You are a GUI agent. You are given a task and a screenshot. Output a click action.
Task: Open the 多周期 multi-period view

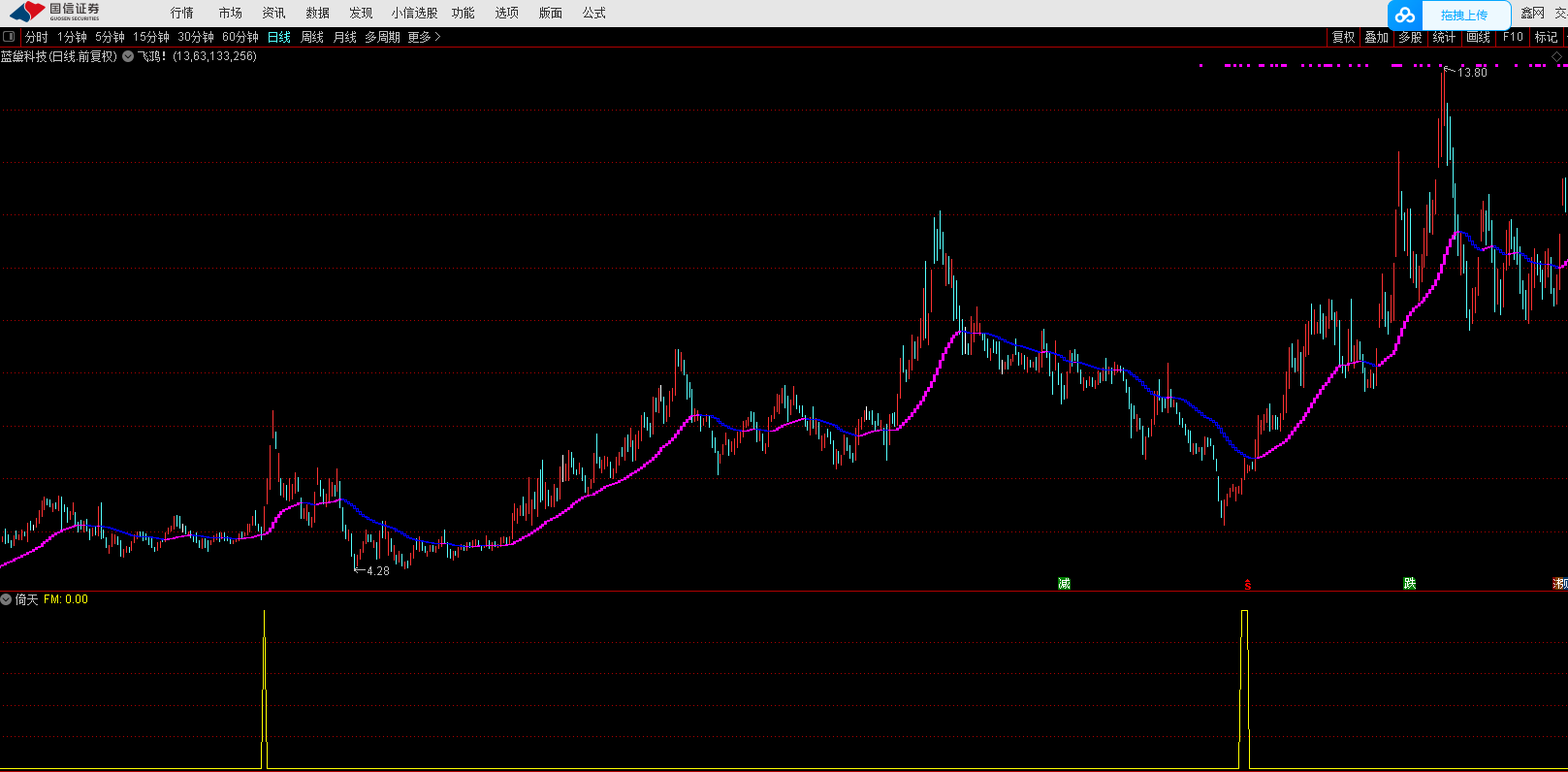pos(382,37)
